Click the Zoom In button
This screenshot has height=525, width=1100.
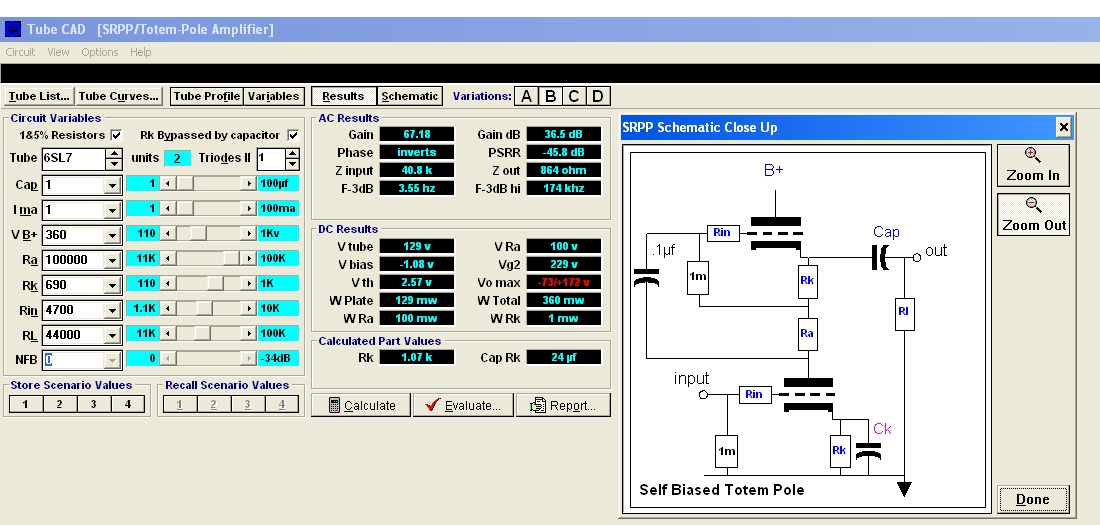pyautogui.click(x=1033, y=166)
